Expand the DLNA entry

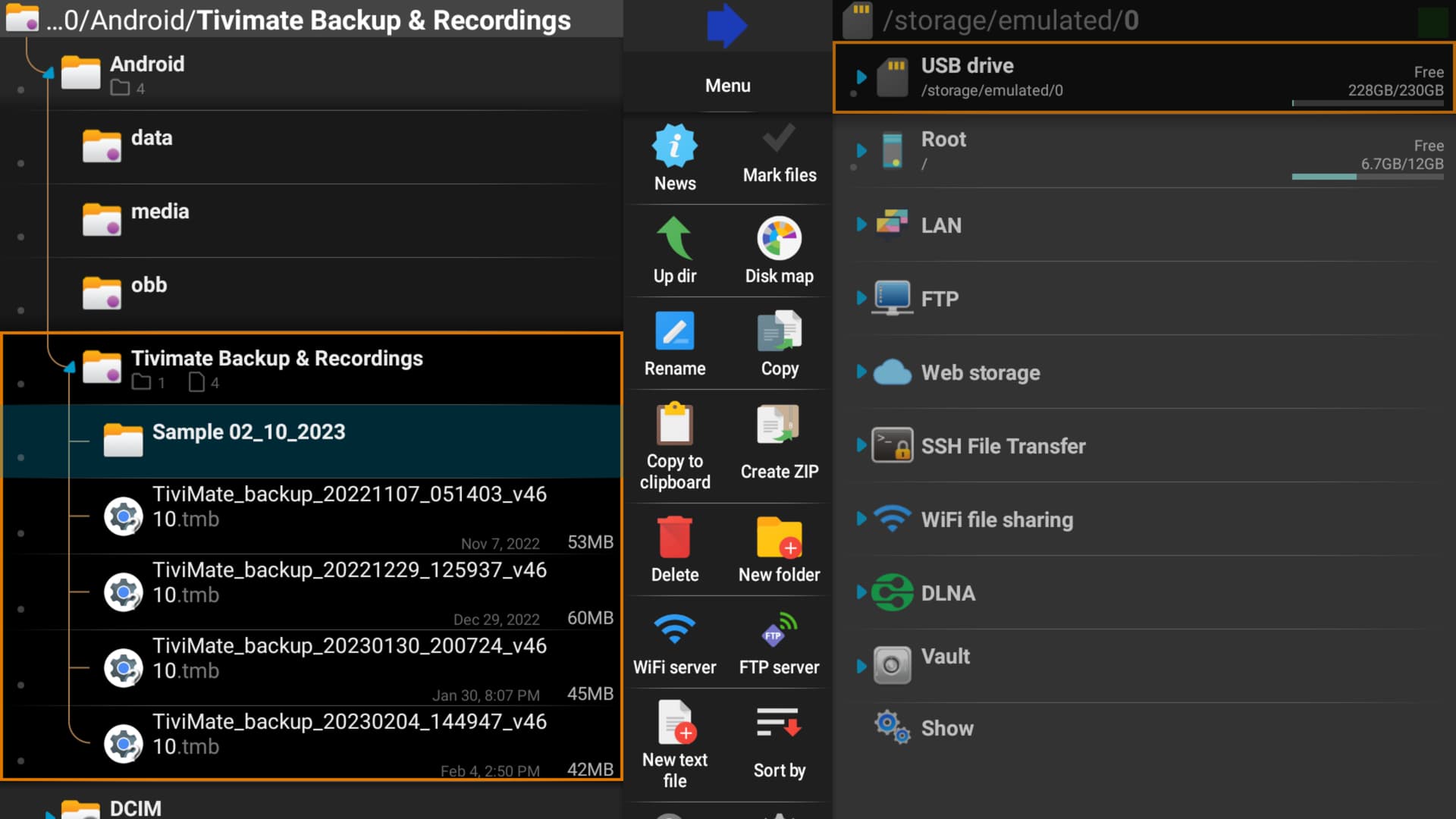[x=861, y=592]
